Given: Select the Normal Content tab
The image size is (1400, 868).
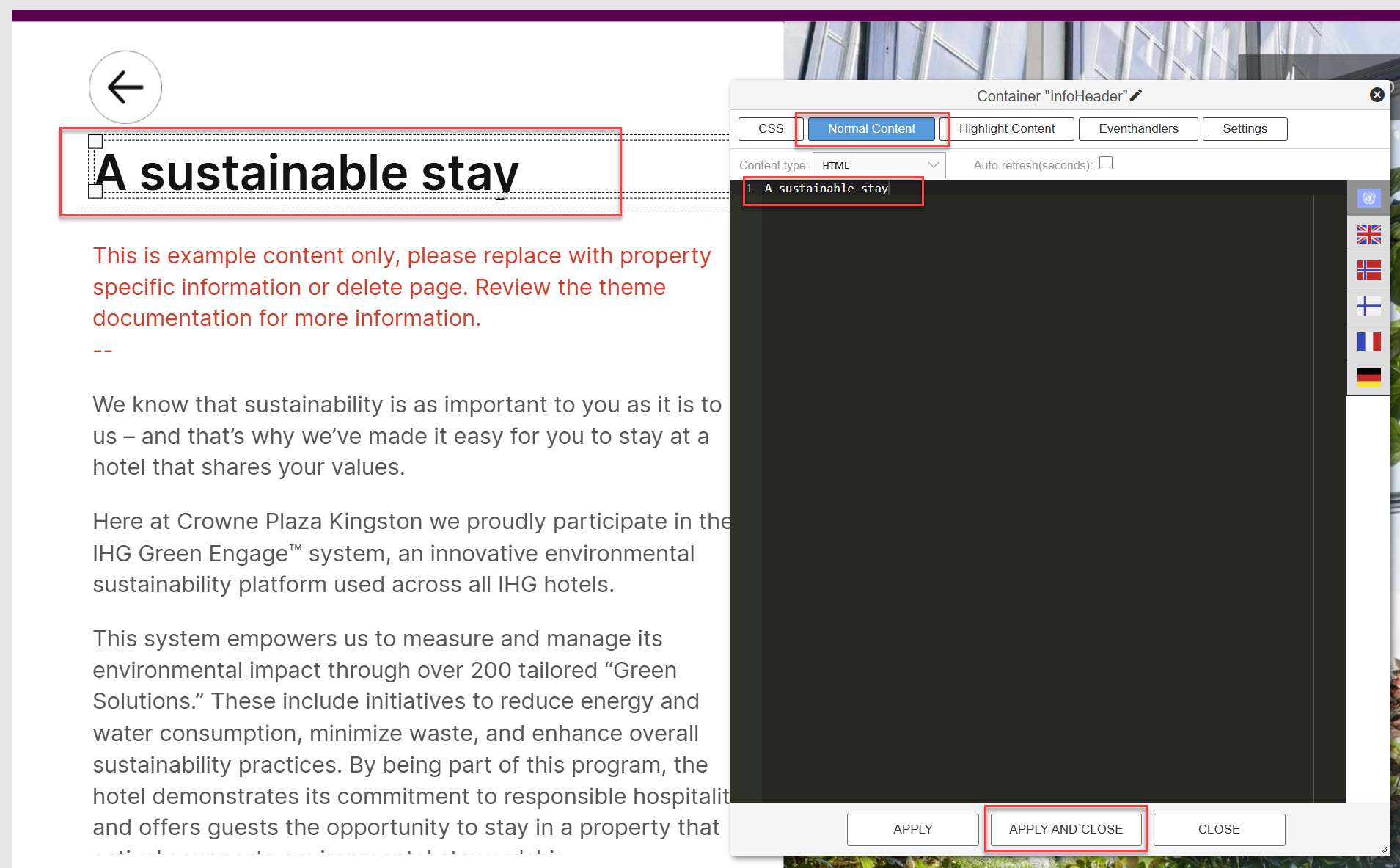Looking at the screenshot, I should pos(871,129).
